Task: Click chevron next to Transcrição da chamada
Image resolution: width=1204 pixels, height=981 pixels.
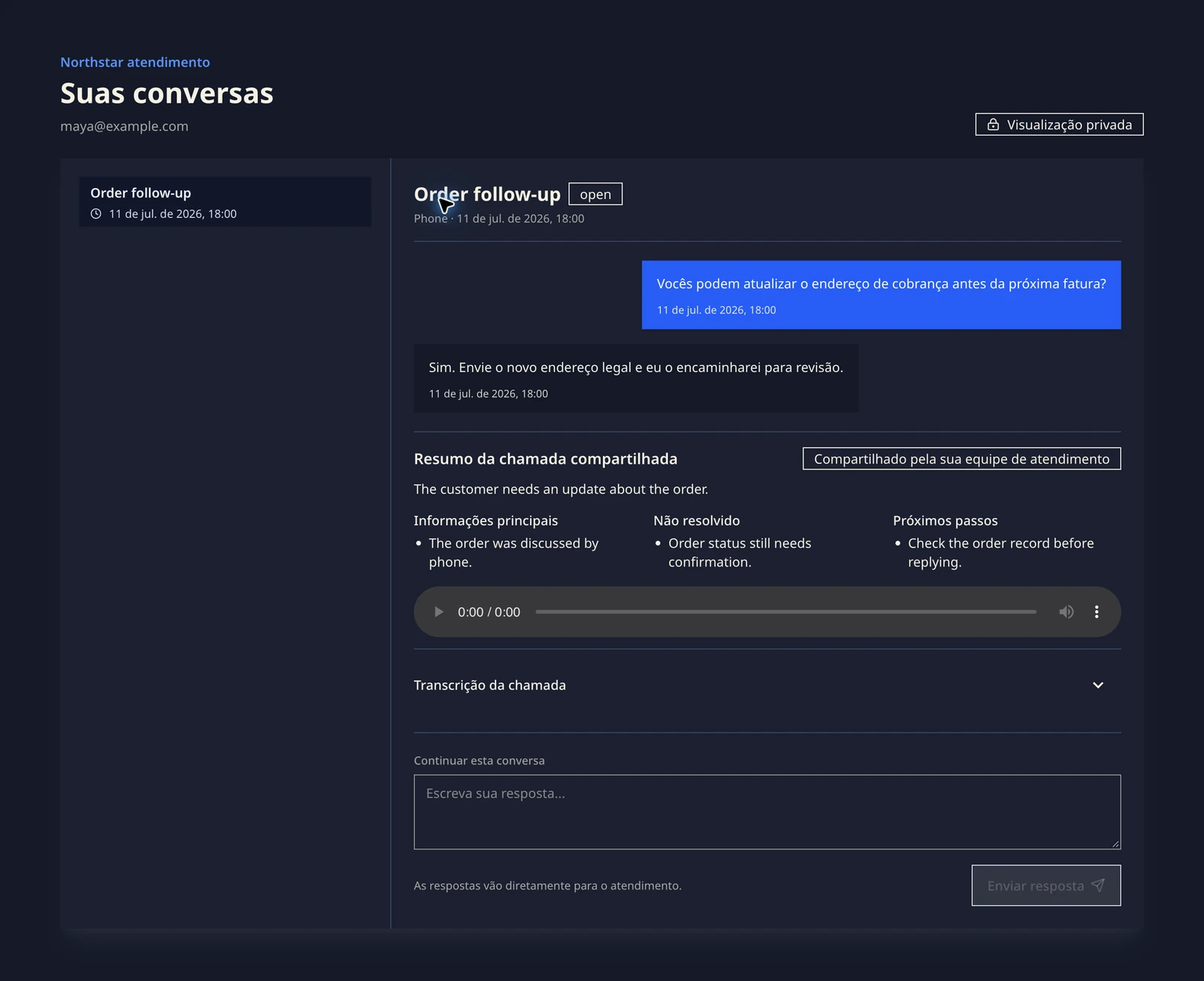Action: 1097,685
